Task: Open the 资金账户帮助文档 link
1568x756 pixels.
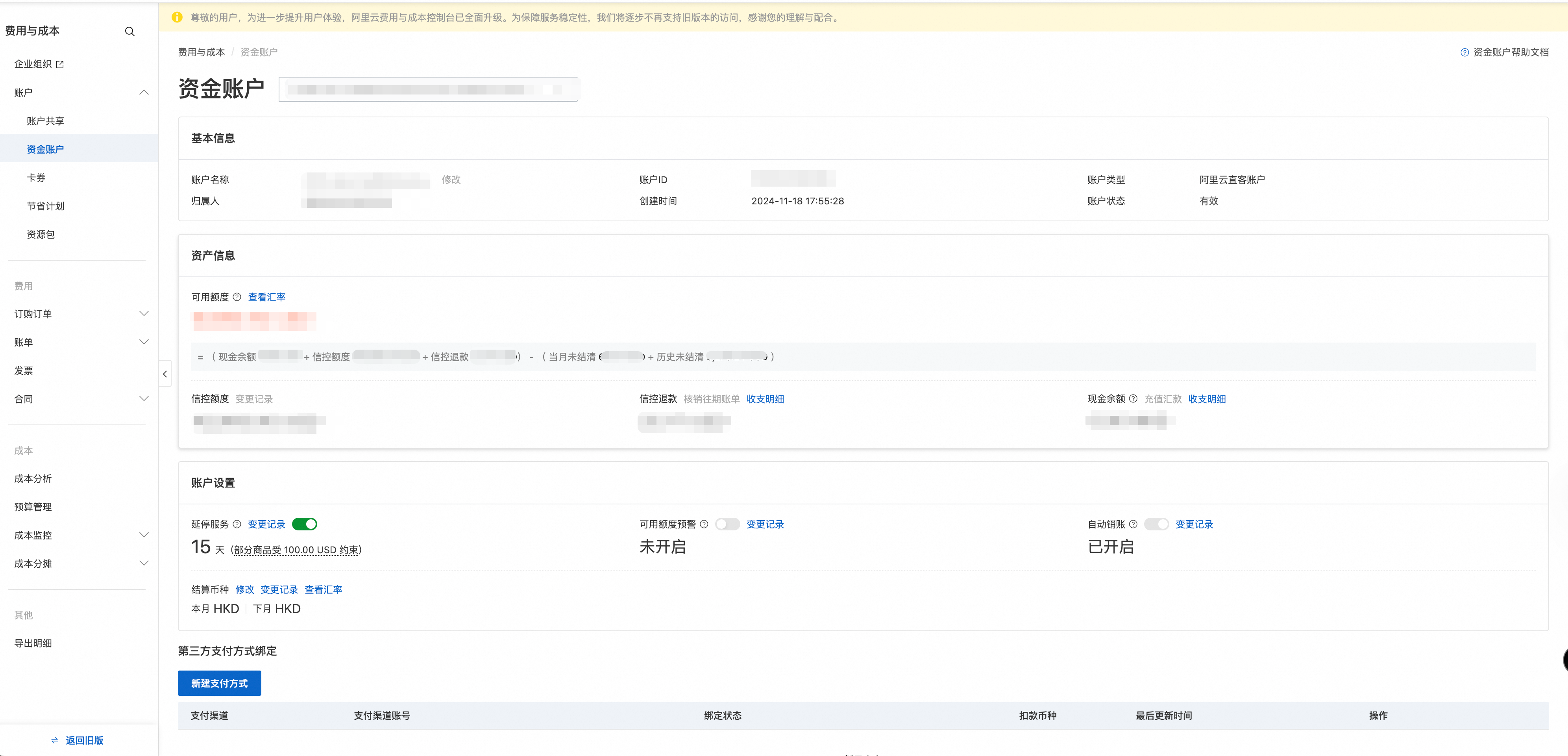Action: [x=1510, y=52]
